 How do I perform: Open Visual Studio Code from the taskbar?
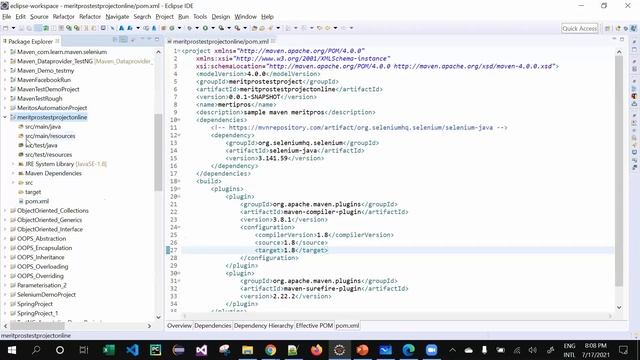[x=132, y=350]
